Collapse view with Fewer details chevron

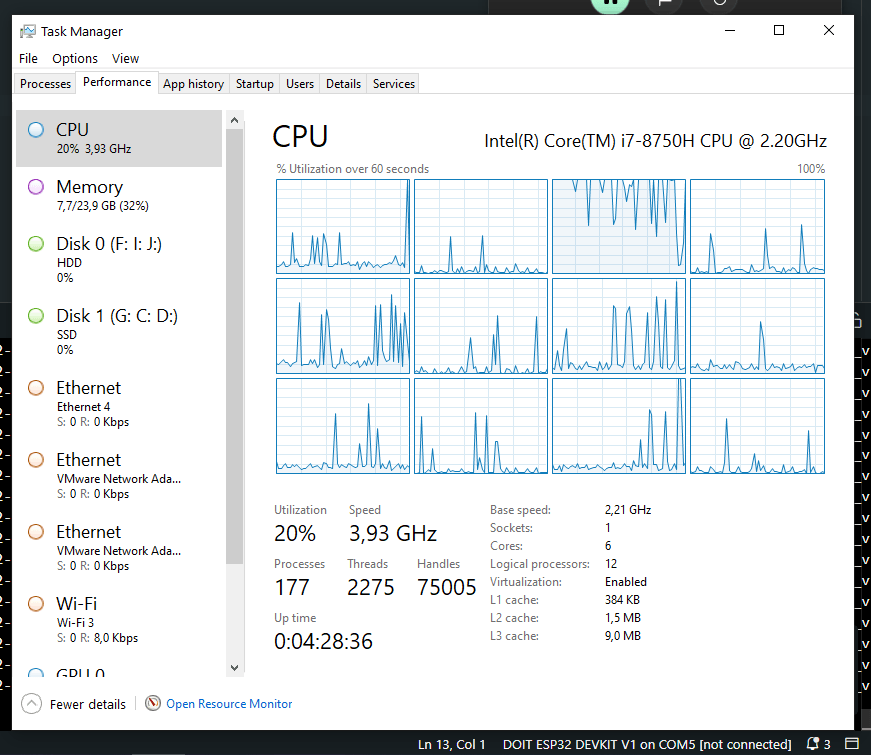tap(31, 704)
